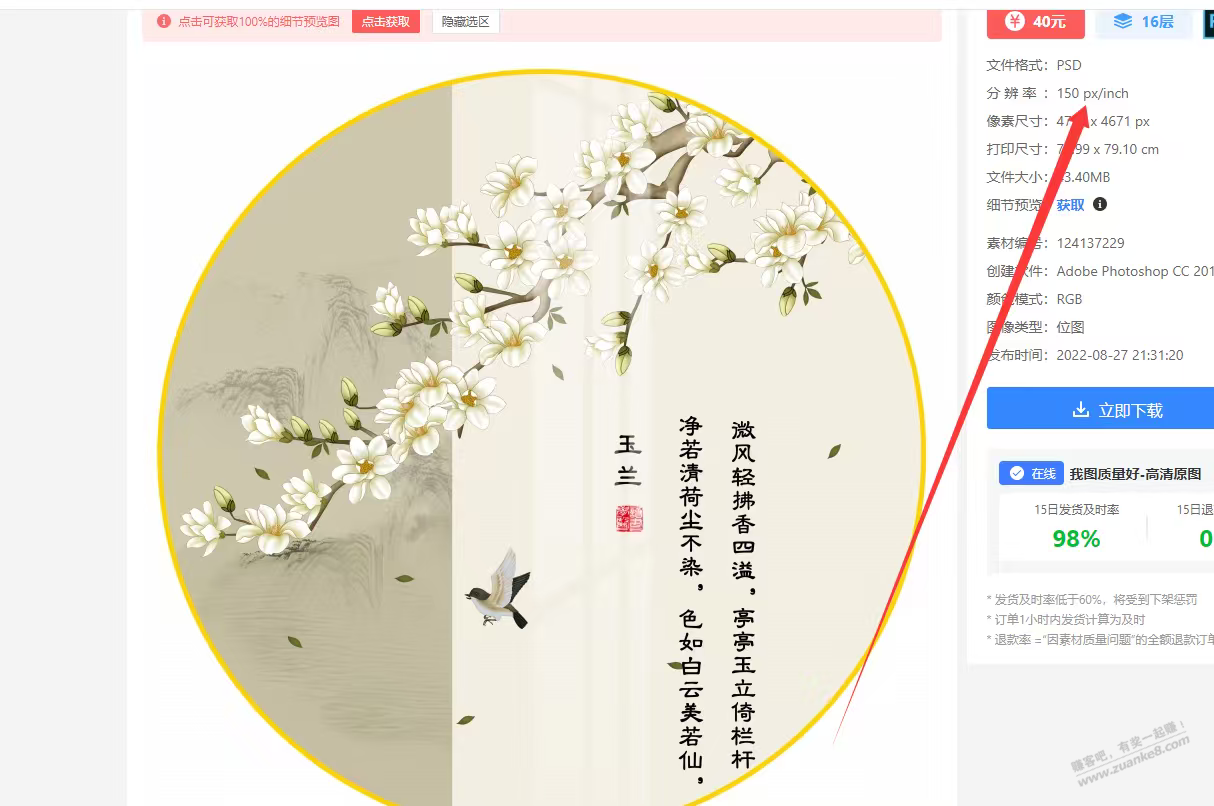Click the Photoshop icon at the right edge
The height and width of the screenshot is (806, 1214).
(x=1208, y=21)
